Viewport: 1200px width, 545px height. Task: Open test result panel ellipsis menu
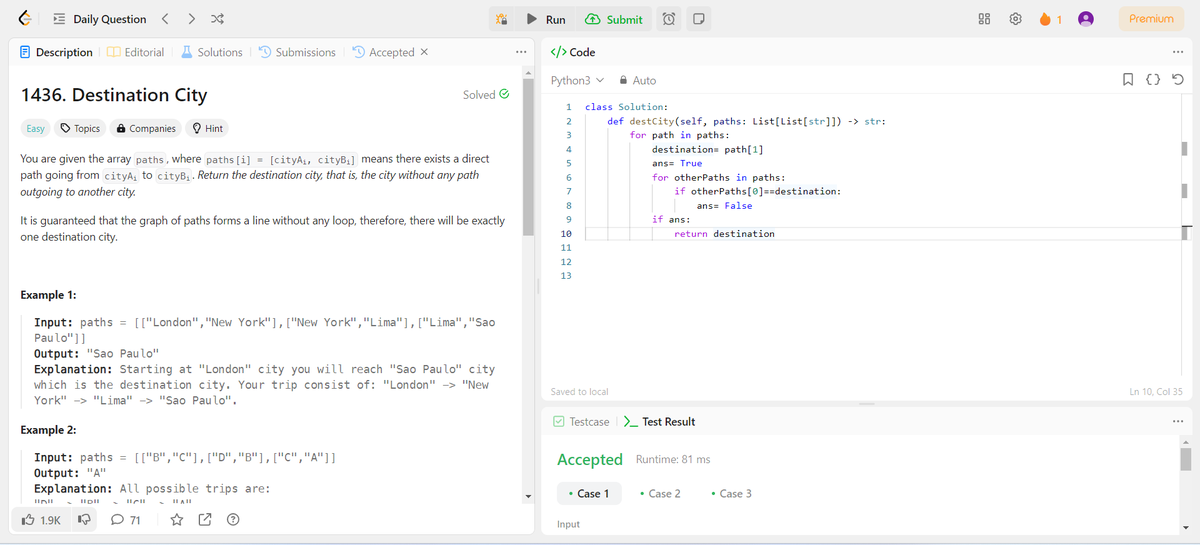coord(1177,422)
